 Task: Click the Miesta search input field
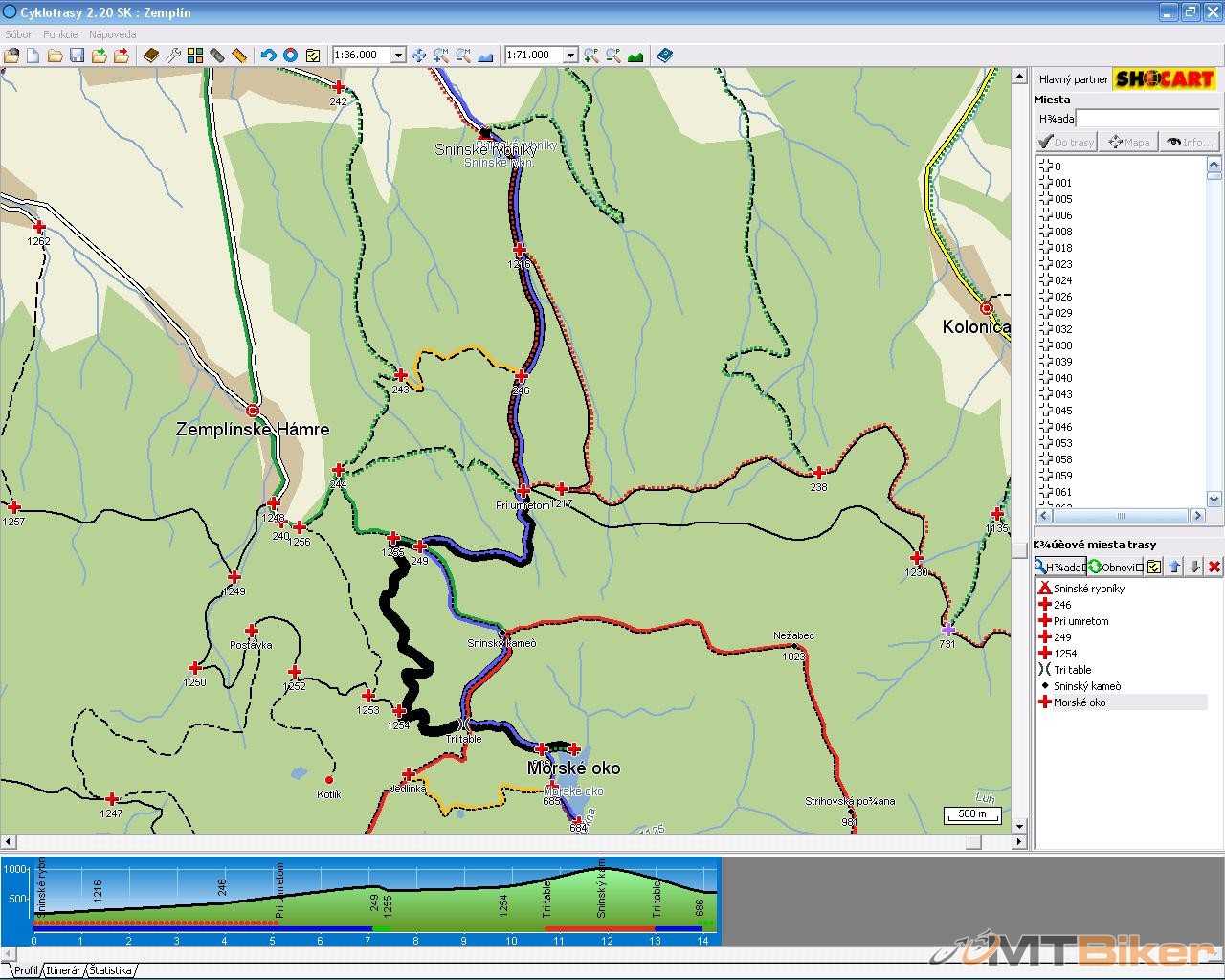click(x=1147, y=119)
